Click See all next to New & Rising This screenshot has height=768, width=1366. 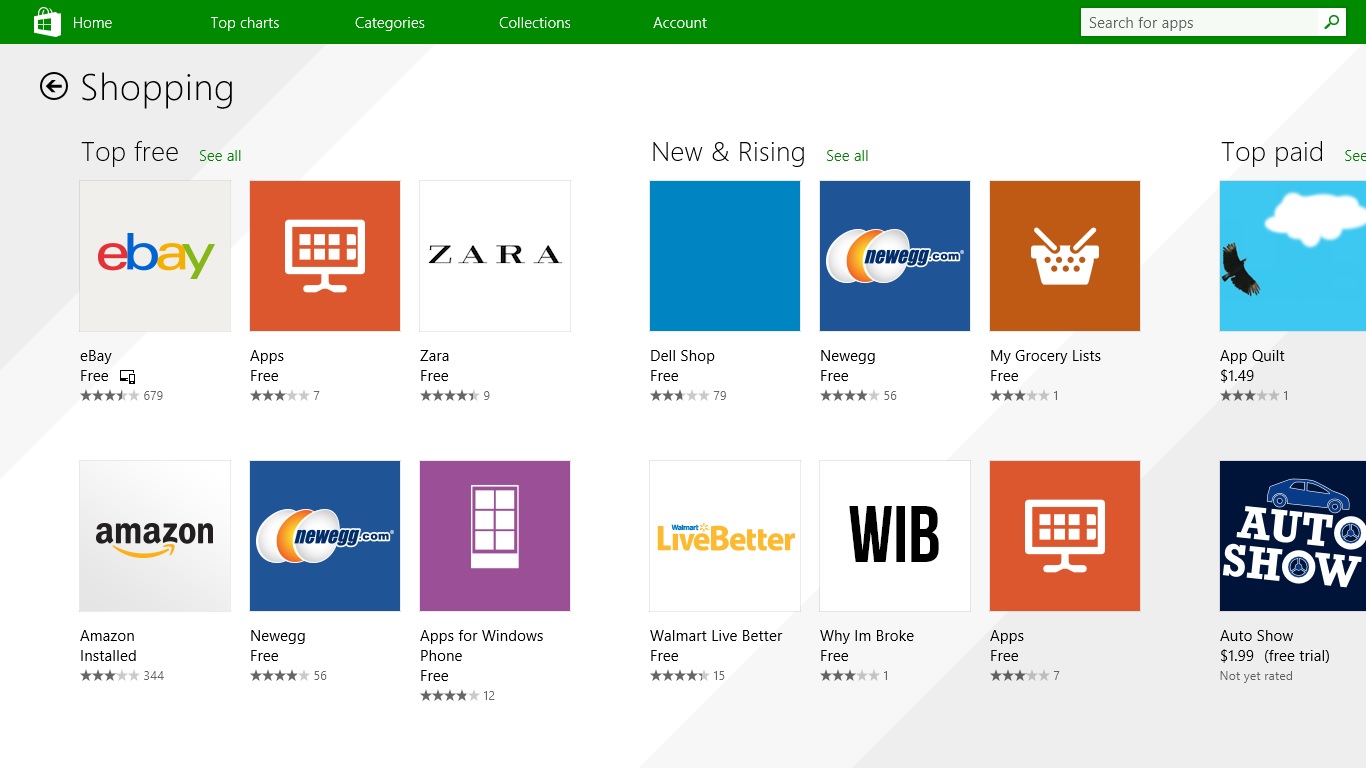point(847,155)
